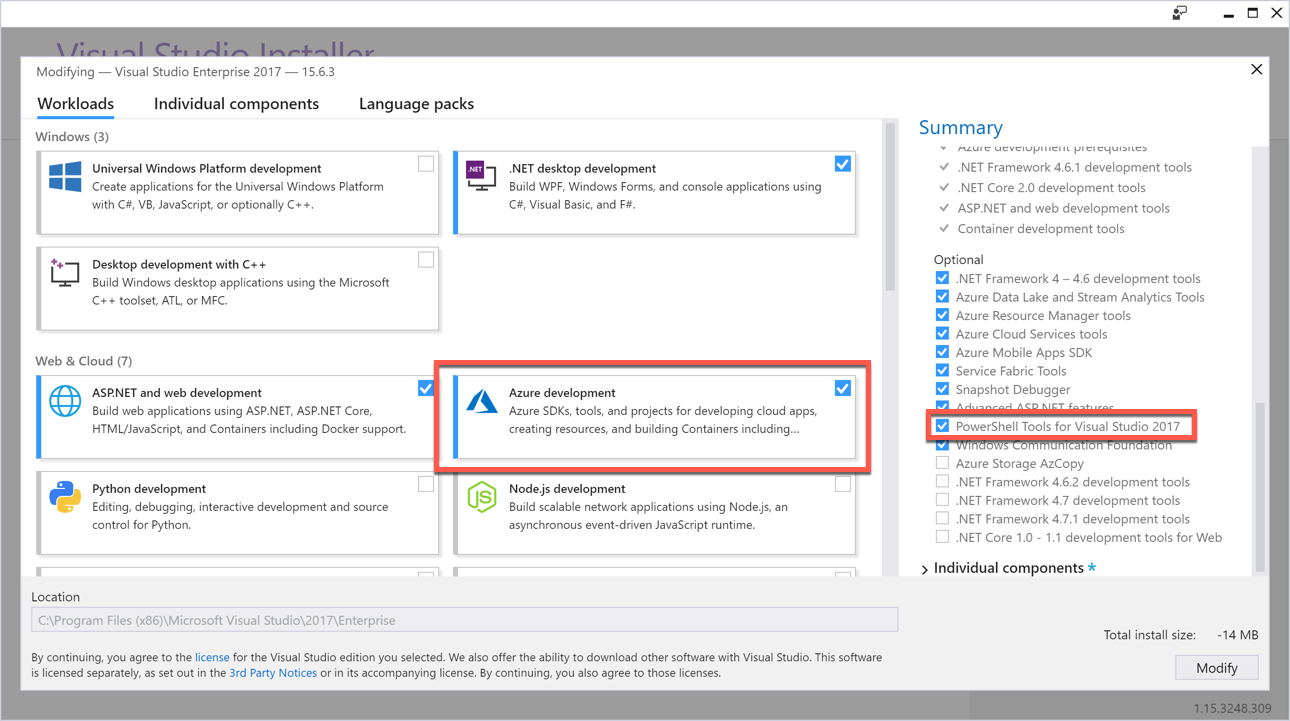The image size is (1290, 721).
Task: Click 'ASP.NET and web development tools' in Summary
Action: pos(1063,209)
